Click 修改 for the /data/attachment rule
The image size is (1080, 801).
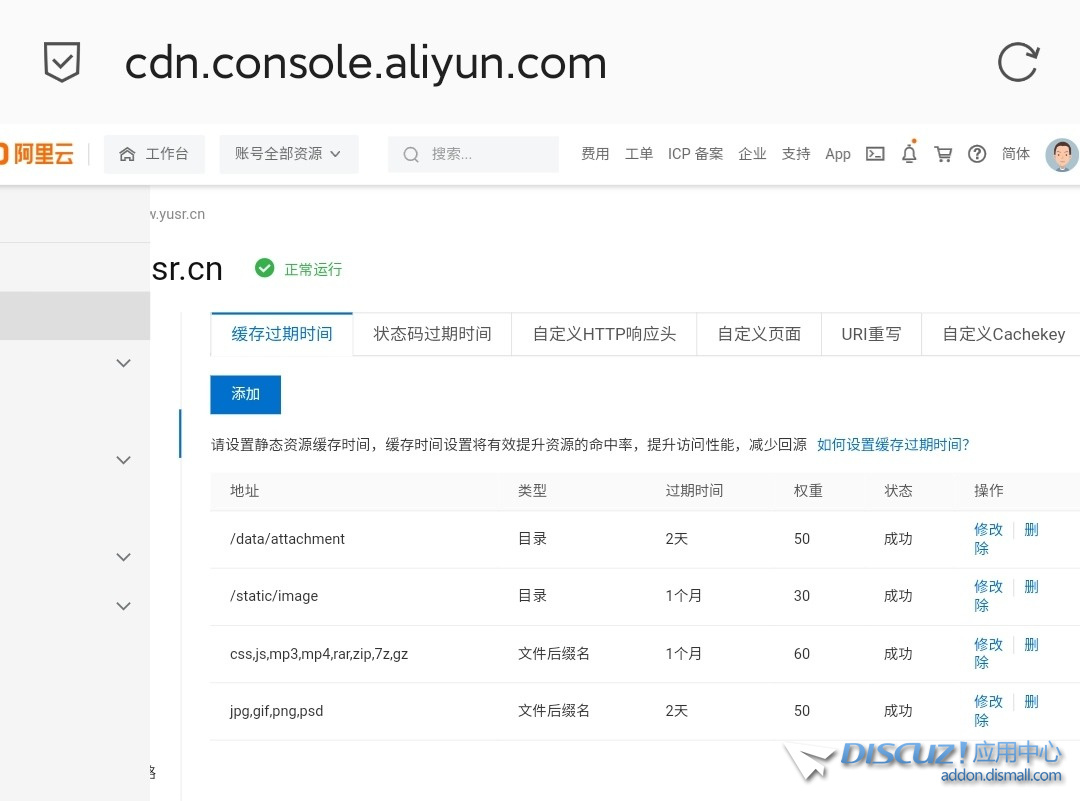[x=988, y=530]
